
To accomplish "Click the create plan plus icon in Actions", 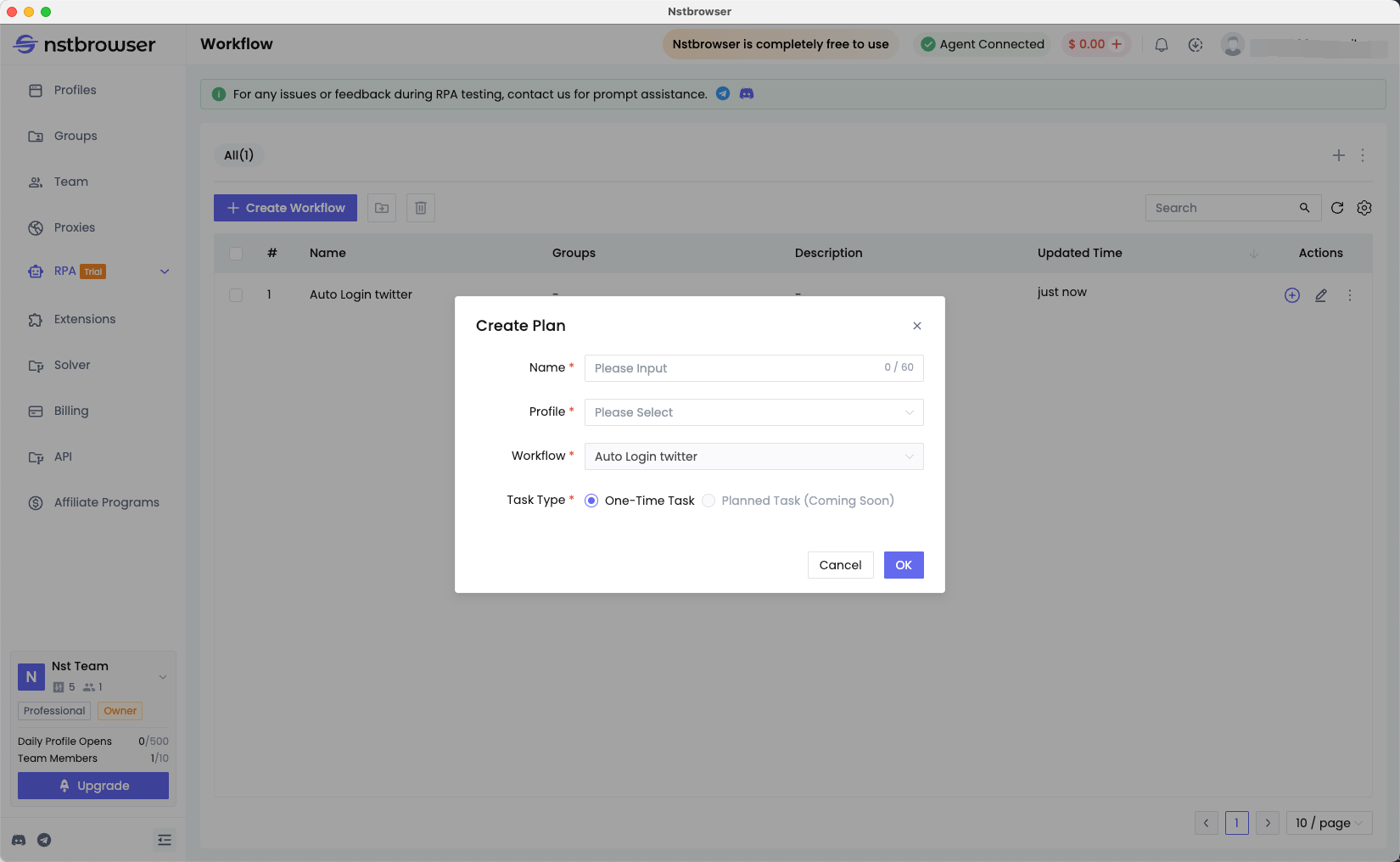I will click(1292, 295).
